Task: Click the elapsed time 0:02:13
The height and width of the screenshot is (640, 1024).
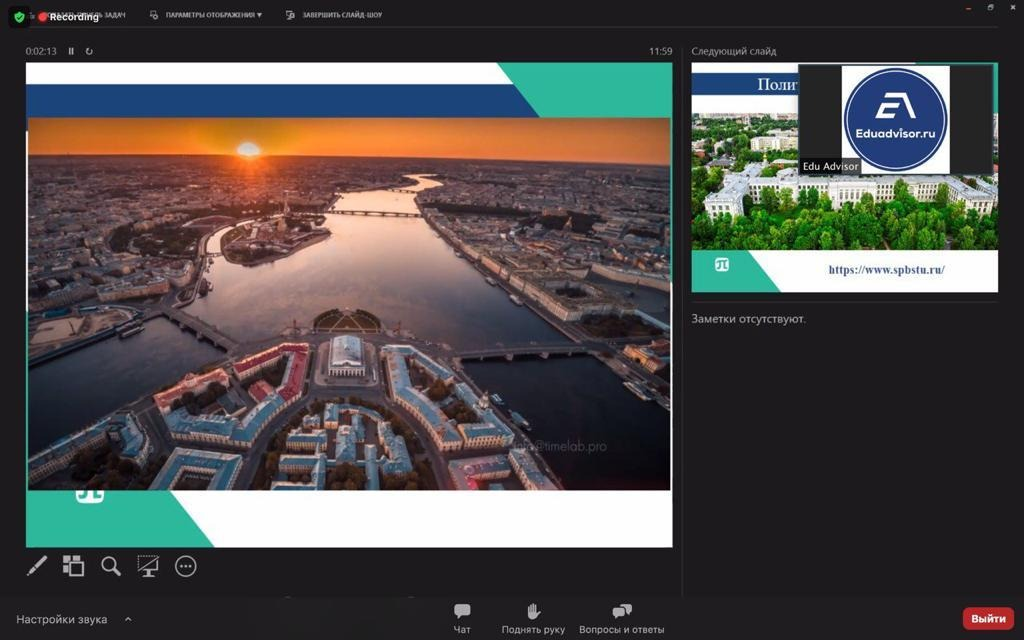Action: (x=41, y=51)
